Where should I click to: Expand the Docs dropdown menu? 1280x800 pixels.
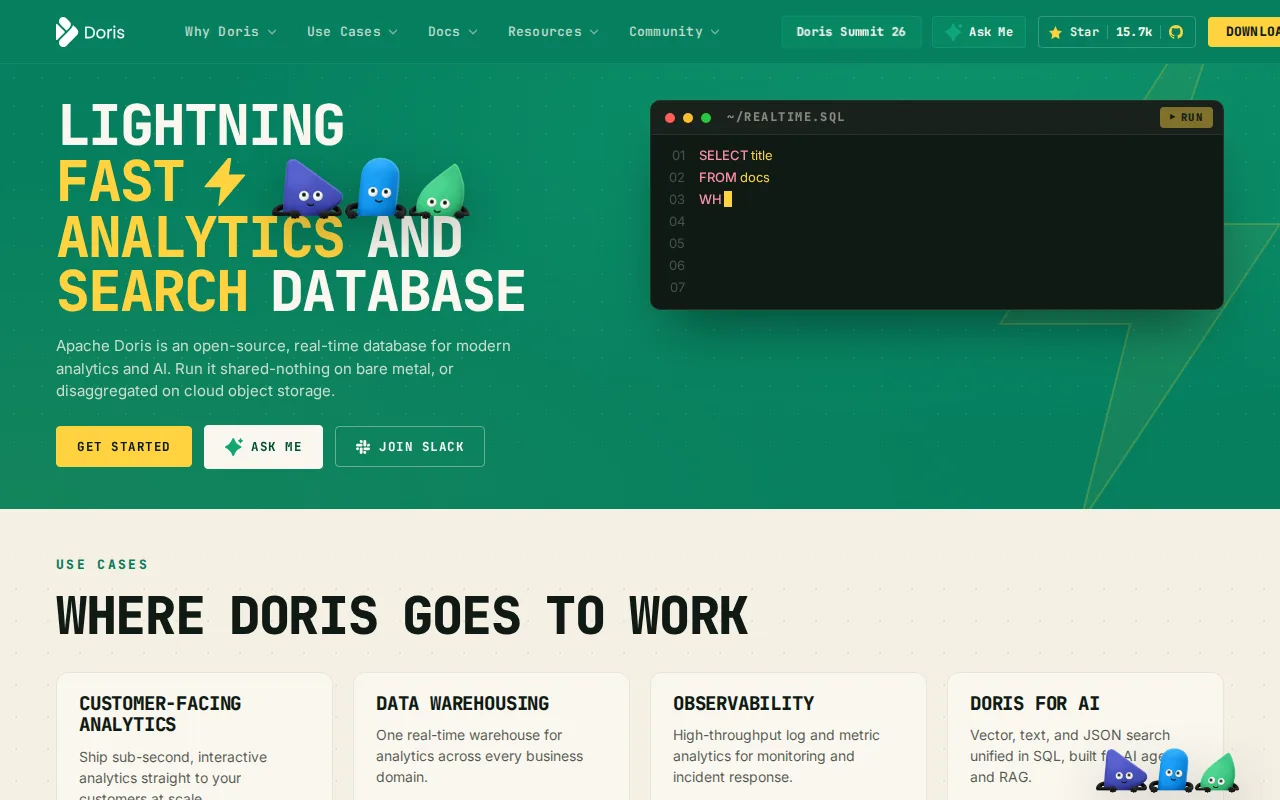pos(453,32)
